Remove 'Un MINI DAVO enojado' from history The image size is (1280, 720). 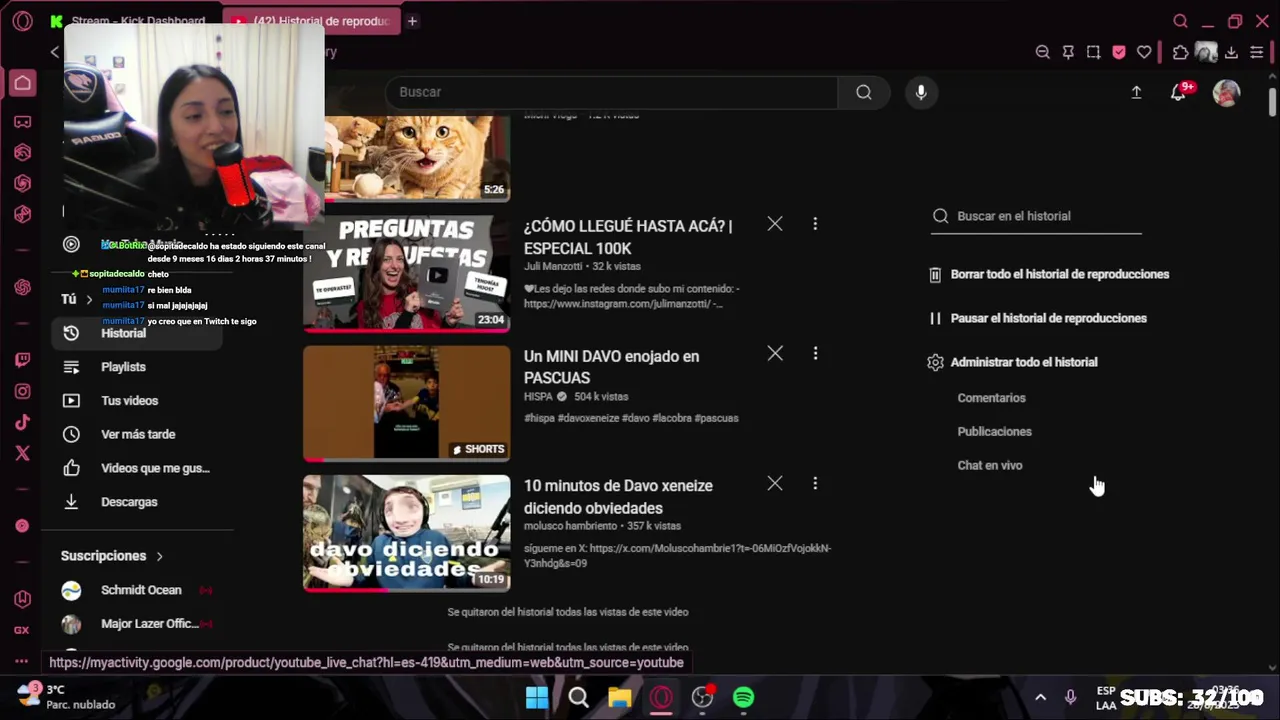point(775,353)
